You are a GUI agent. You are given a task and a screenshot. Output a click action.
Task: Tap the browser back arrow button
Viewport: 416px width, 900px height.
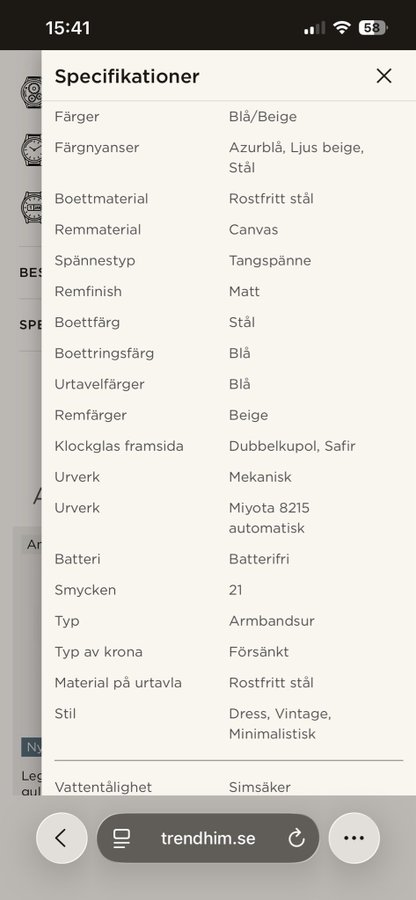click(x=62, y=838)
